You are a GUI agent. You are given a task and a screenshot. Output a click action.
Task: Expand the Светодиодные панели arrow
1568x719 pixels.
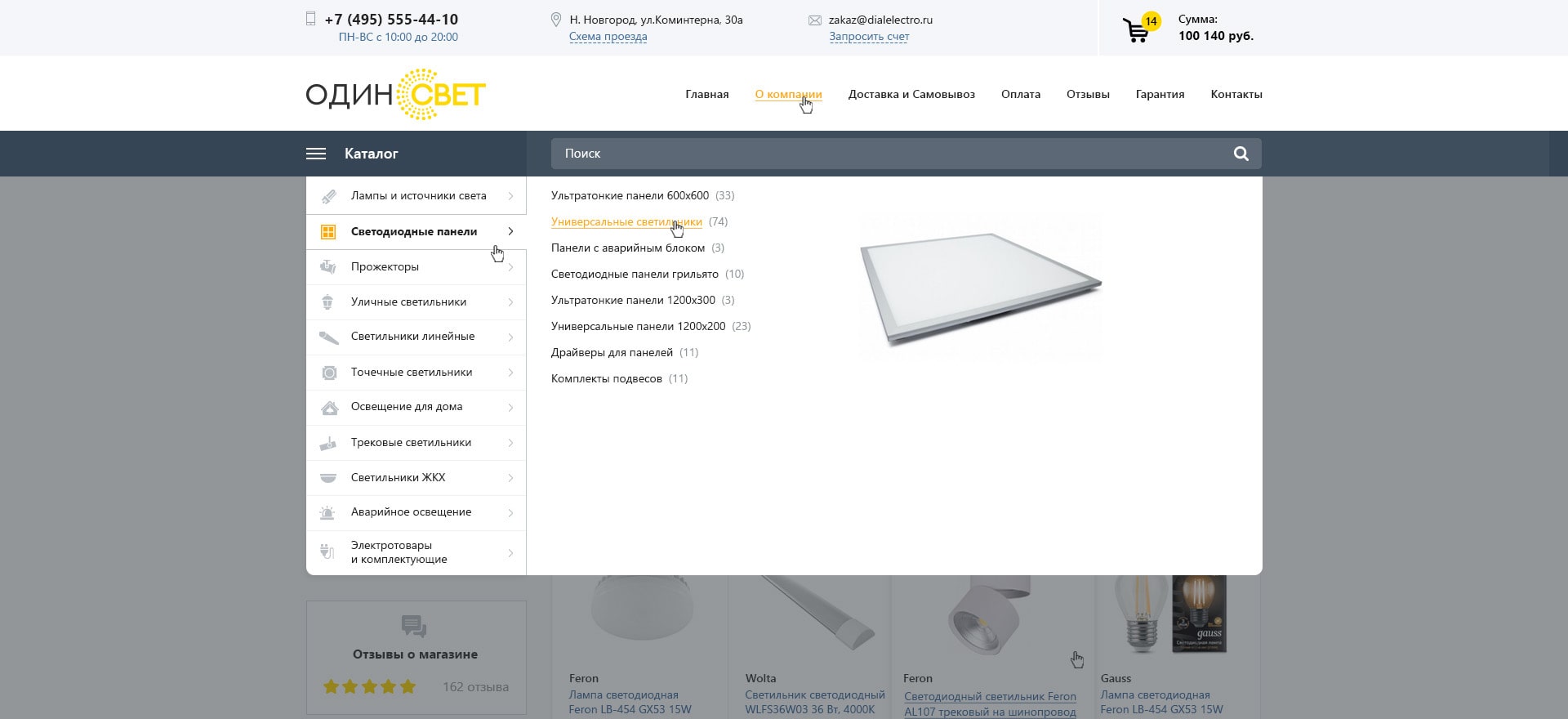pos(510,231)
